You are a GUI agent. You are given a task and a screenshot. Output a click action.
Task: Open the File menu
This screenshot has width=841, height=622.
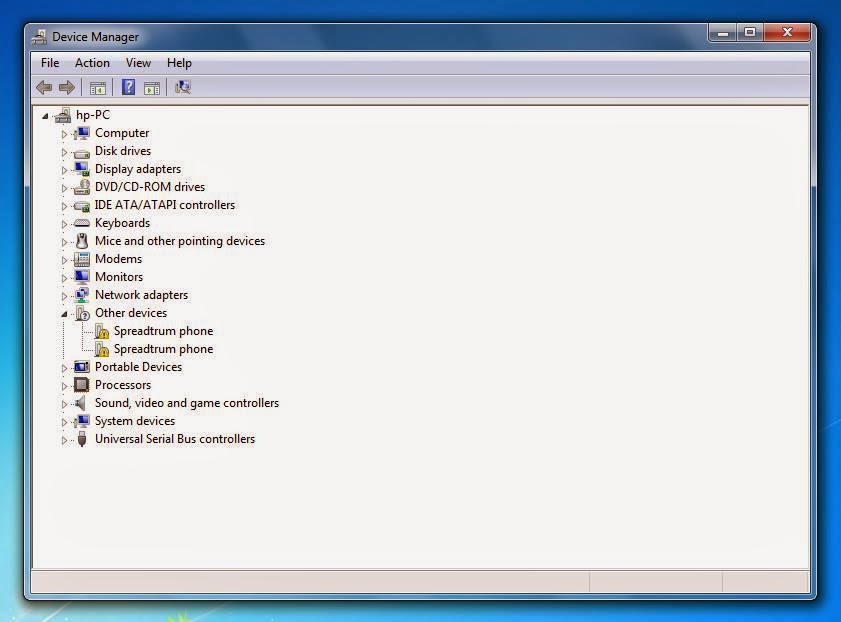point(50,62)
